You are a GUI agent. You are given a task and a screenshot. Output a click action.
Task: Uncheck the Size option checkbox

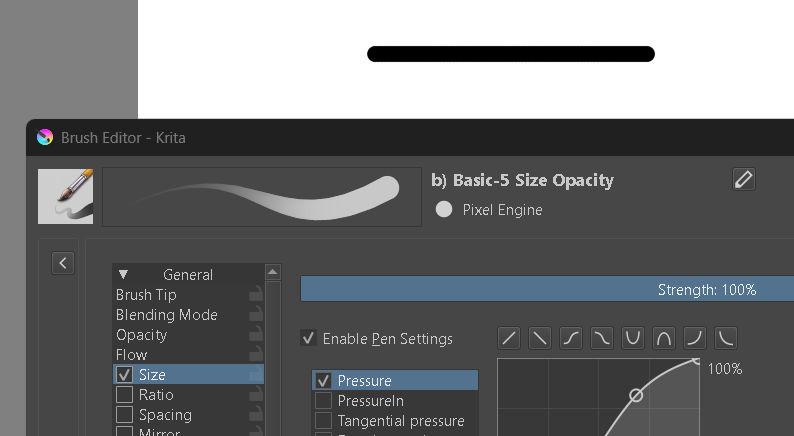pyautogui.click(x=124, y=375)
